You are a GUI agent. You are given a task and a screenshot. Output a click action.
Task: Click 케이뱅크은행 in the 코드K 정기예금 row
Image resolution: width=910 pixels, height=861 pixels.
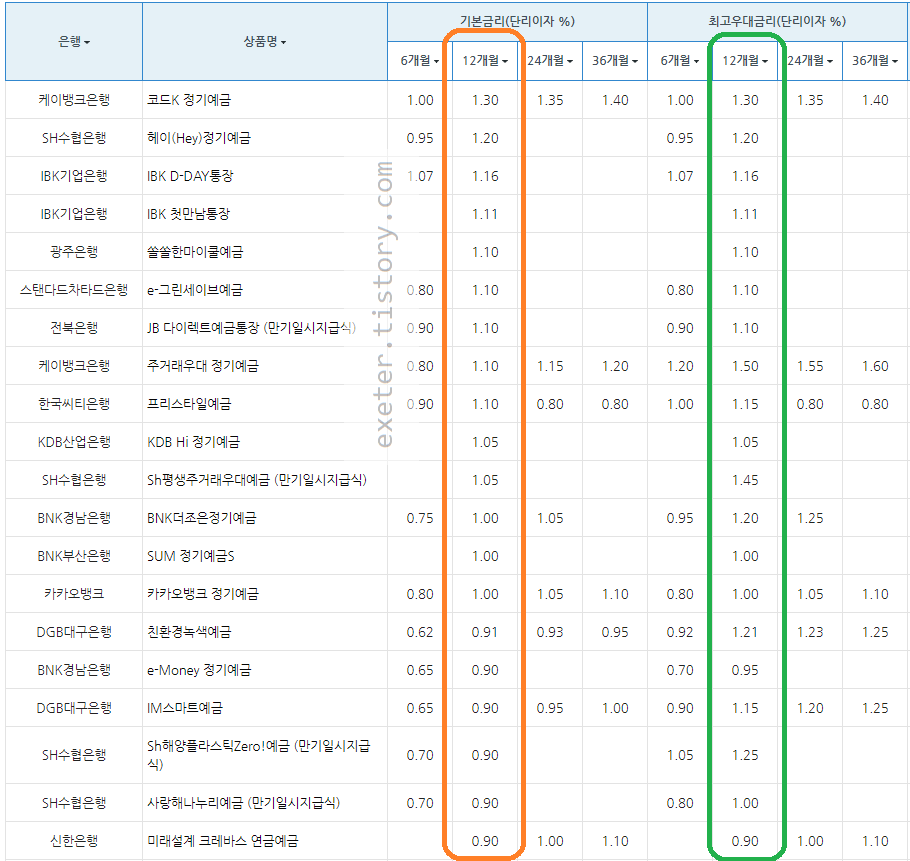tap(74, 100)
